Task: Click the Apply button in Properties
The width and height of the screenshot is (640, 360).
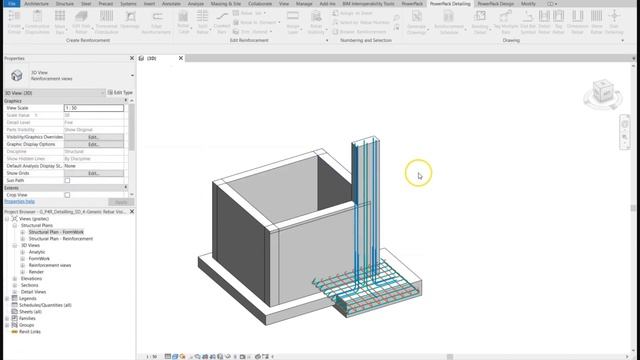Action: click(121, 202)
